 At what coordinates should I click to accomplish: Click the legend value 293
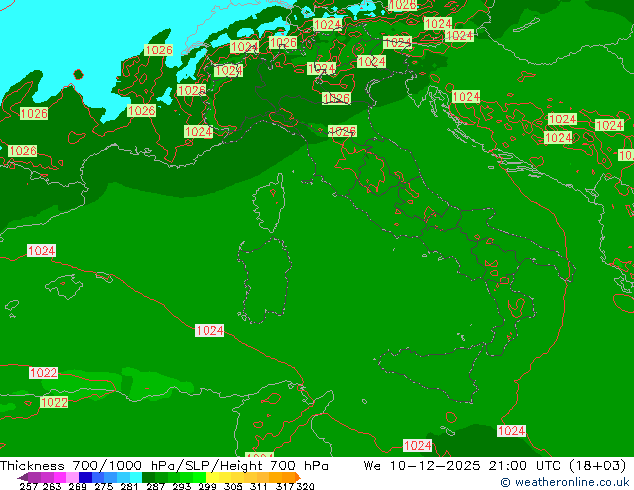tap(181, 486)
